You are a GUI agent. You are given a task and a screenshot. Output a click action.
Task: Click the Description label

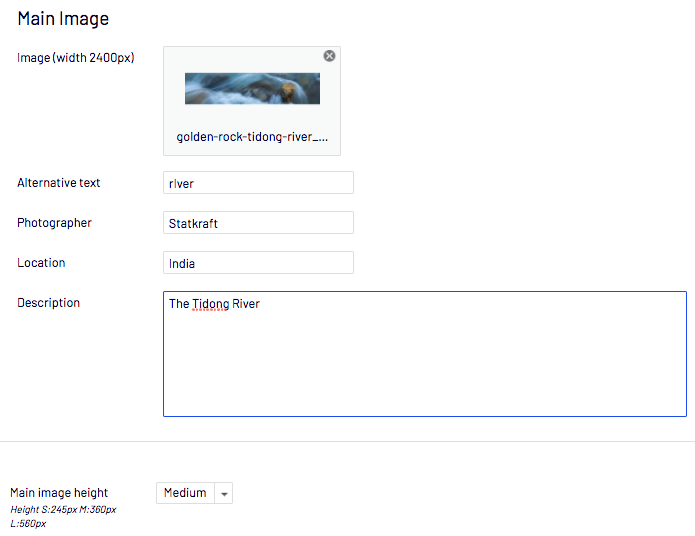coord(48,302)
